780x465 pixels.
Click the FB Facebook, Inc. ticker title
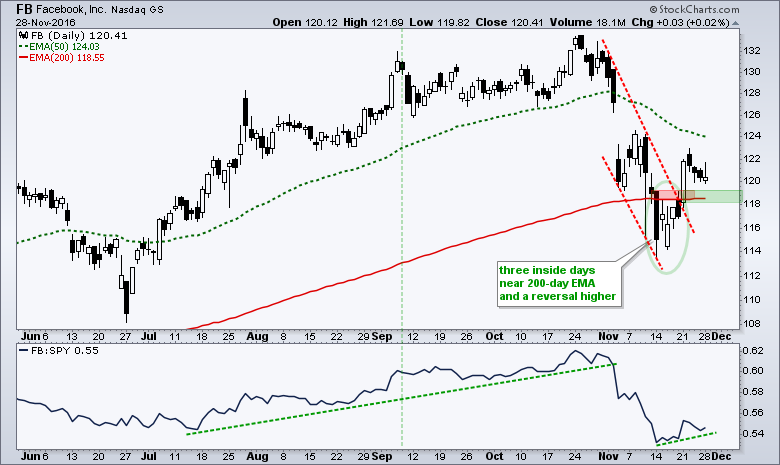[61, 9]
